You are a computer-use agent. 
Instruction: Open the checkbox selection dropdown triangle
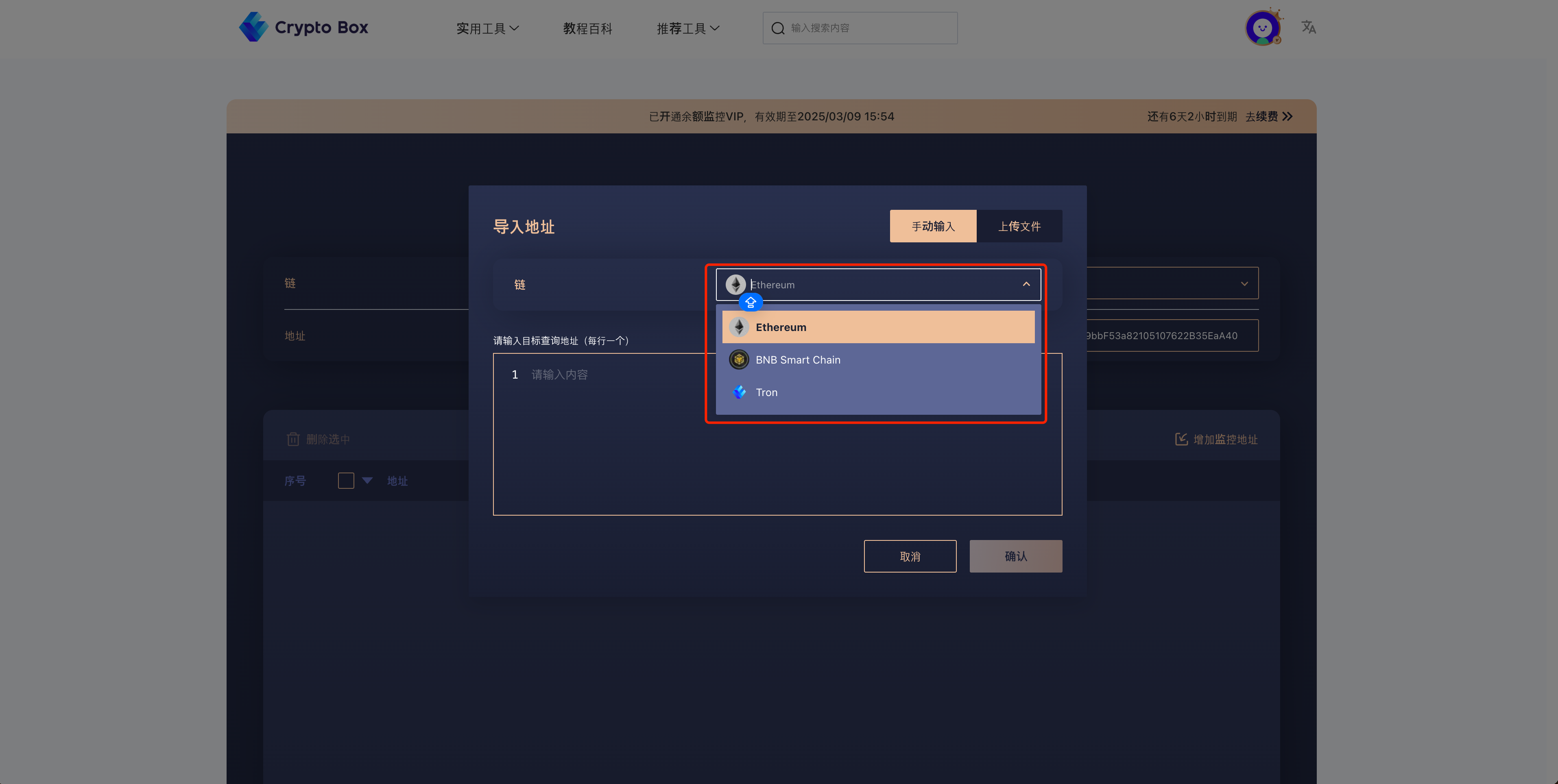[367, 481]
